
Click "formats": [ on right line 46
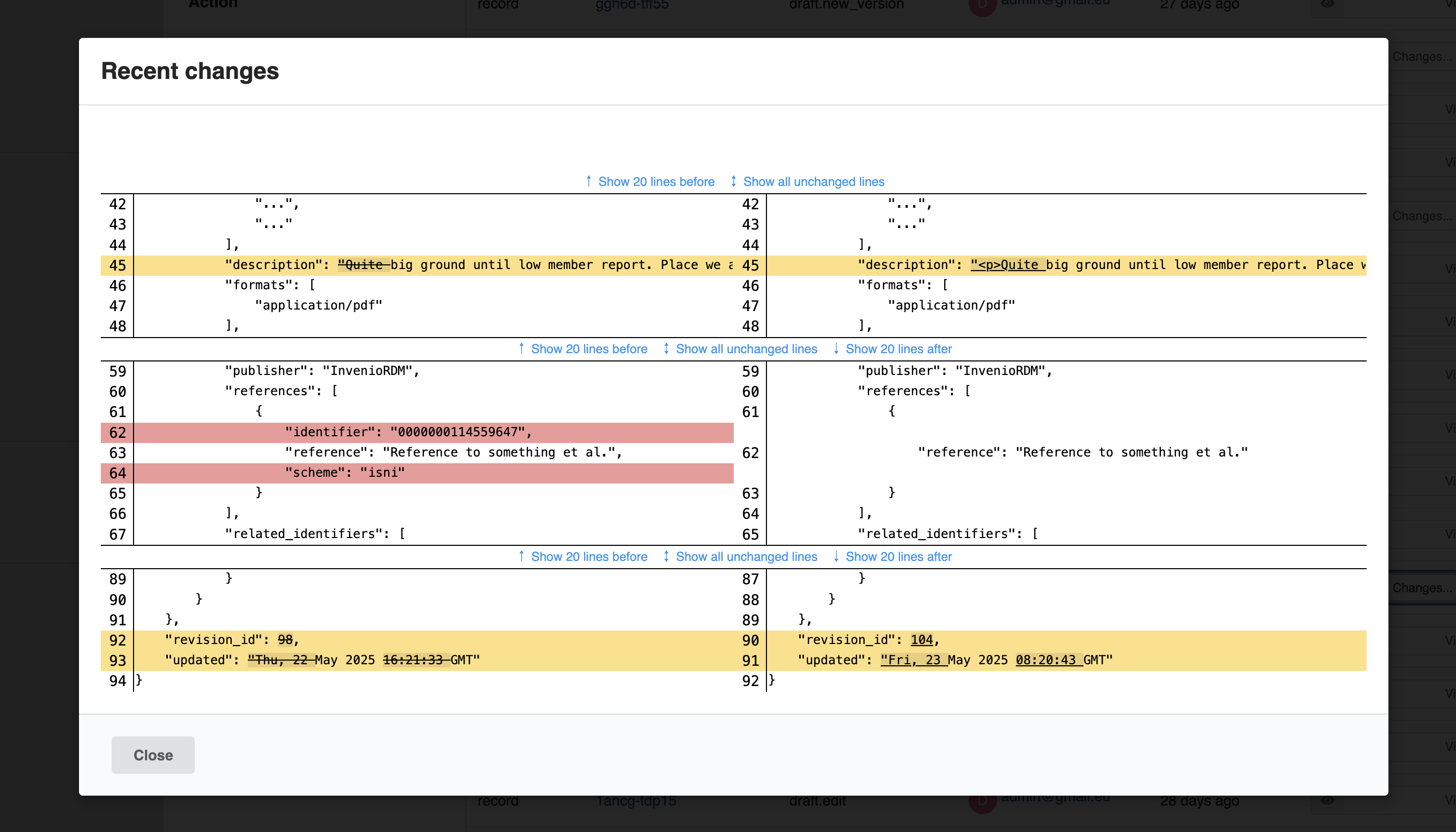903,285
